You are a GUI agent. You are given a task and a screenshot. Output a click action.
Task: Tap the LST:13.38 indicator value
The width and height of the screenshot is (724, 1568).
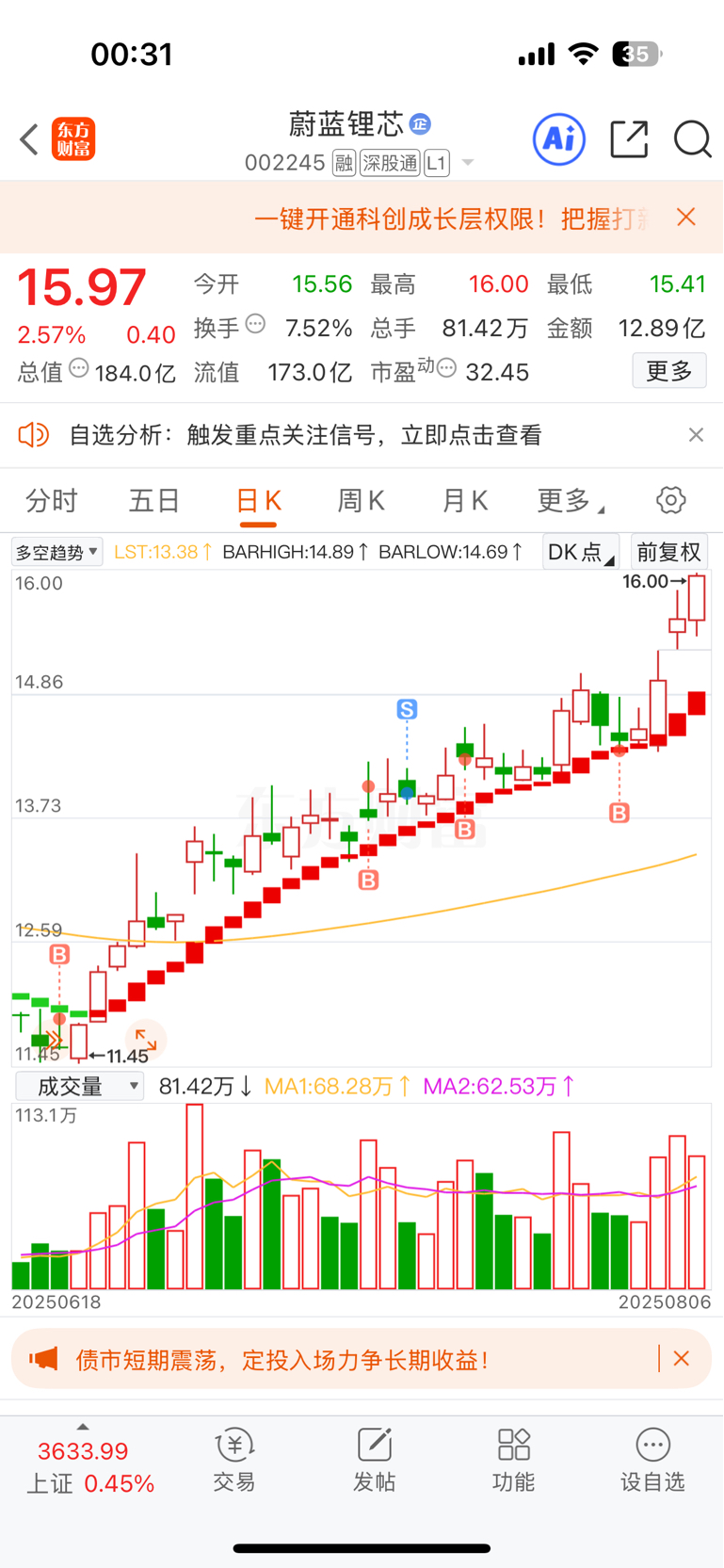coord(163,552)
